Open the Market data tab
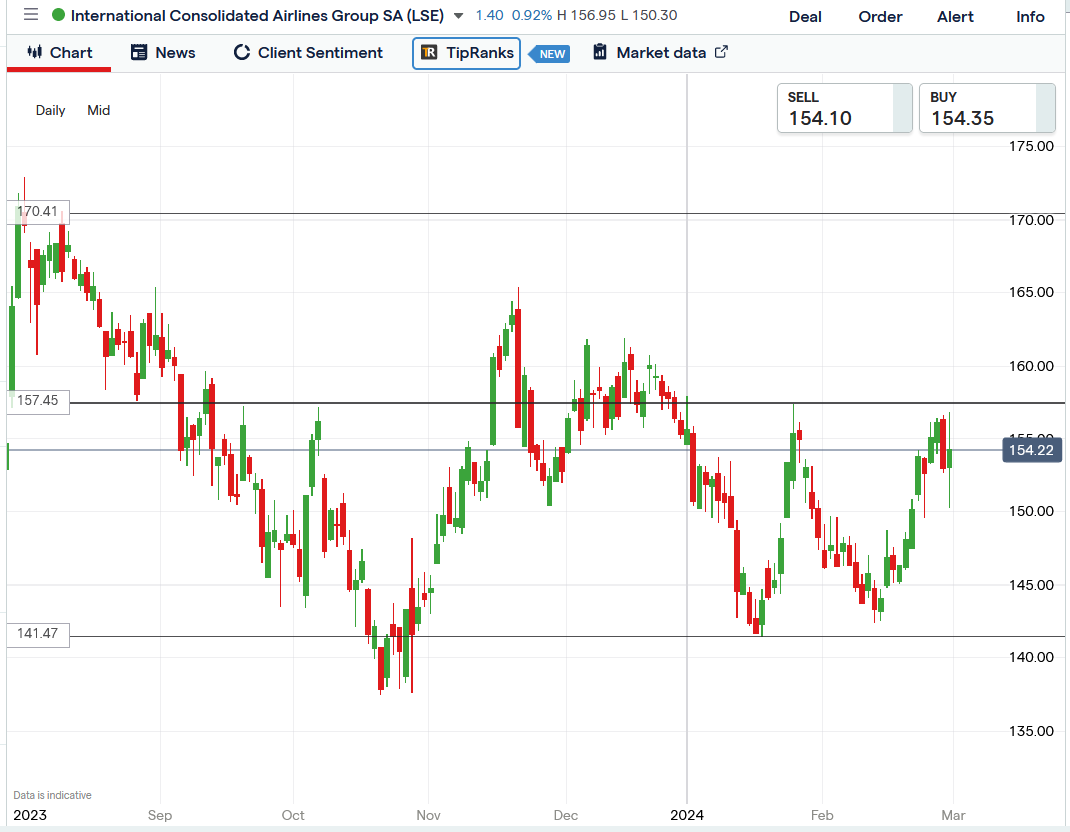This screenshot has height=832, width=1070. [x=661, y=53]
